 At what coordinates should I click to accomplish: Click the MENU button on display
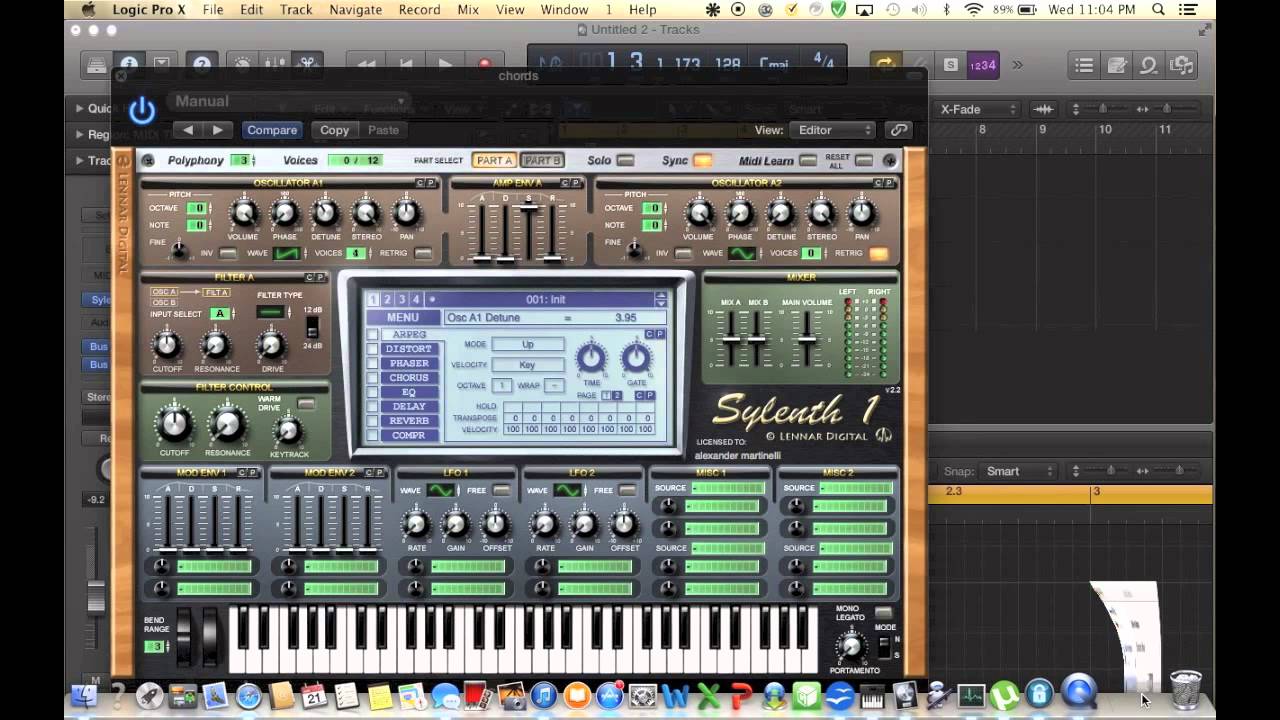click(x=403, y=318)
